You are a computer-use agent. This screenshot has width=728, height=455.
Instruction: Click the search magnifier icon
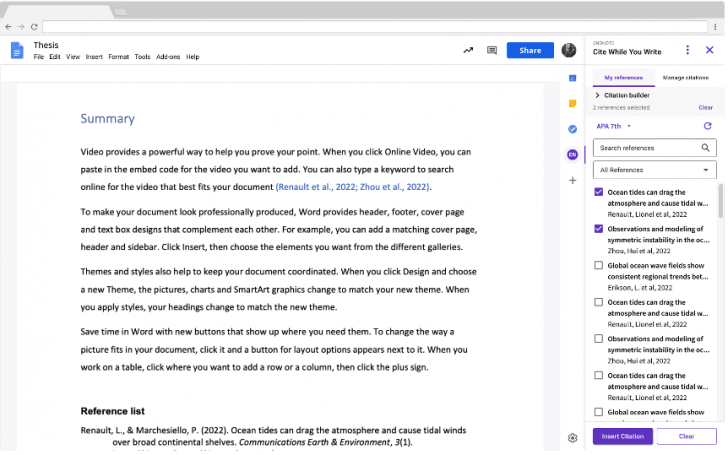tap(705, 148)
